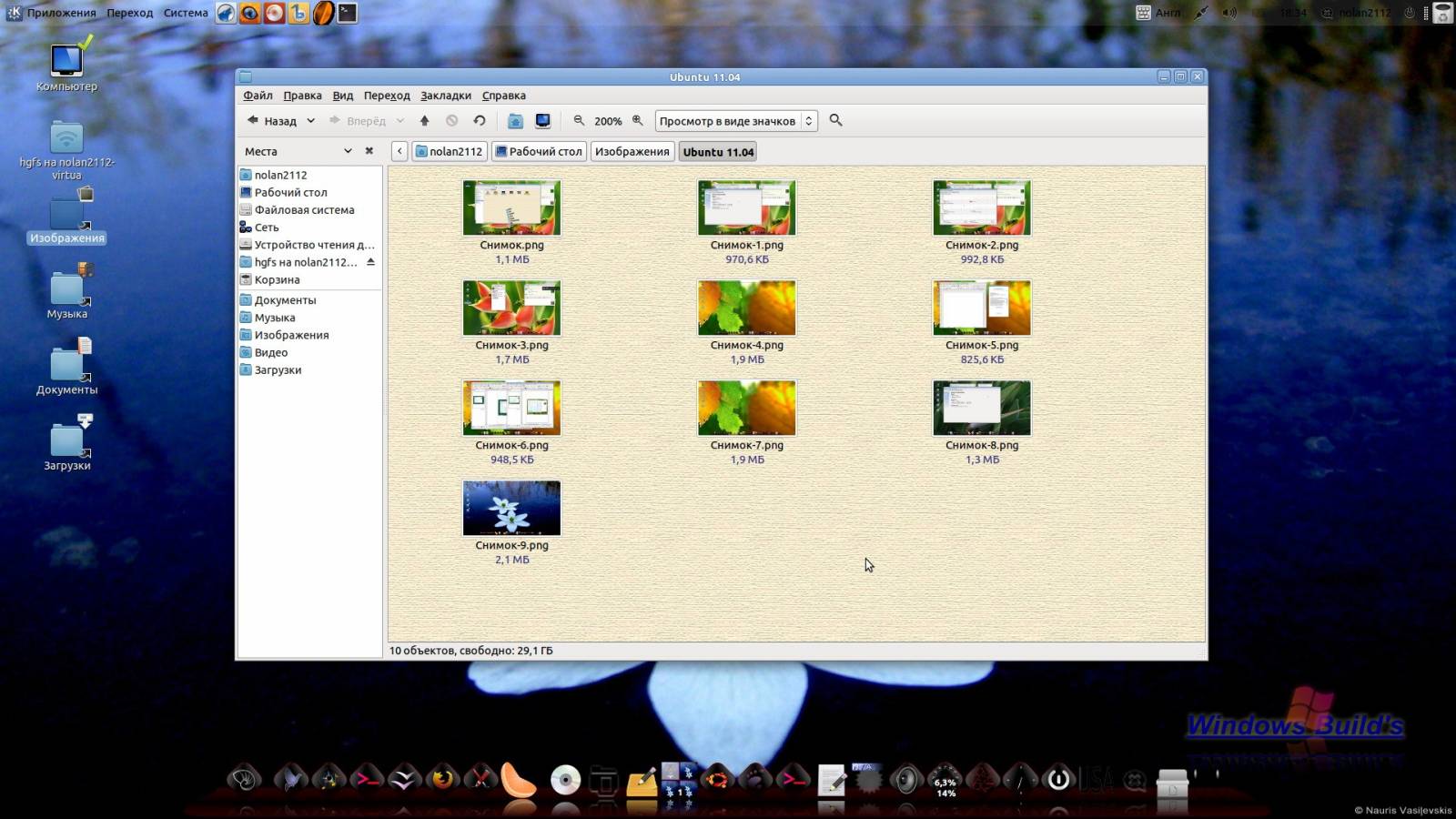This screenshot has width=1456, height=819.
Task: Open the Вперёд history dropdown arrow
Action: [399, 120]
